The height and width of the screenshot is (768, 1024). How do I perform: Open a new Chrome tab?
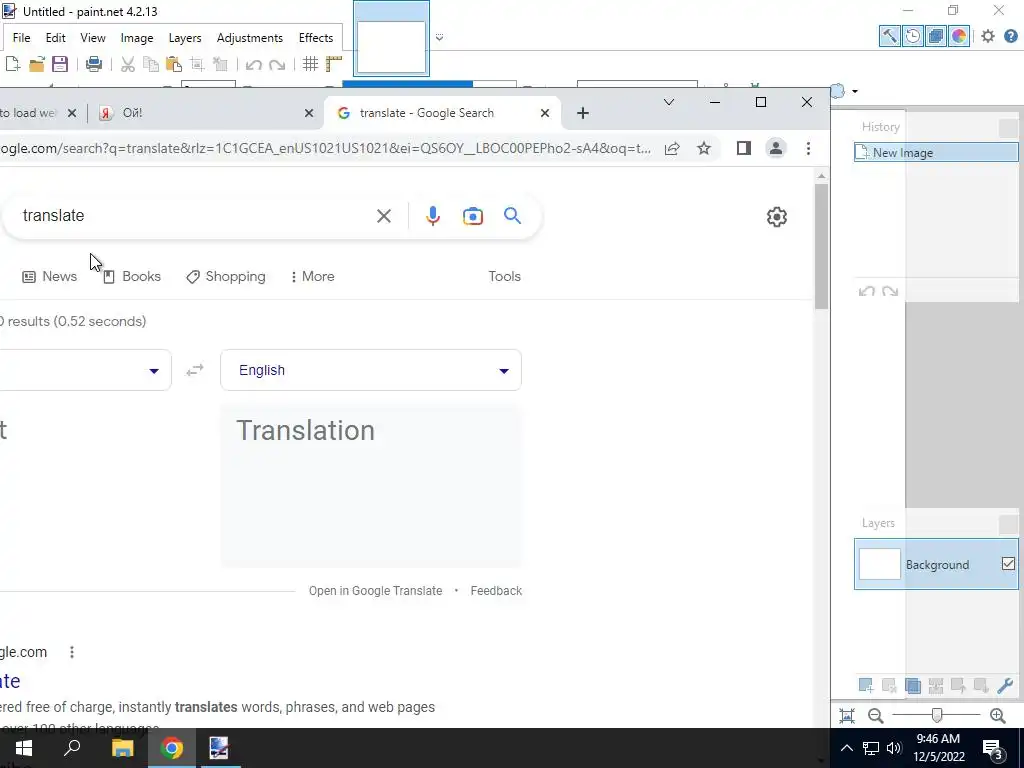[x=583, y=113]
